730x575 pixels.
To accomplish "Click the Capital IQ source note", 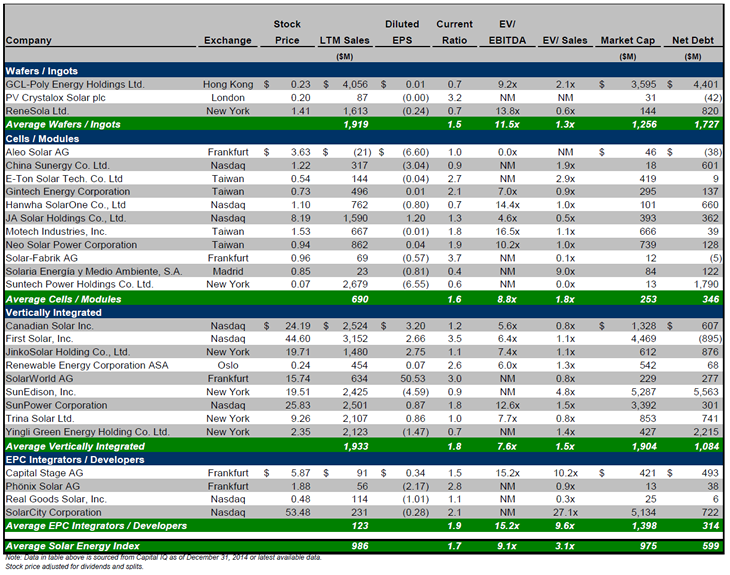I will (x=163, y=557).
